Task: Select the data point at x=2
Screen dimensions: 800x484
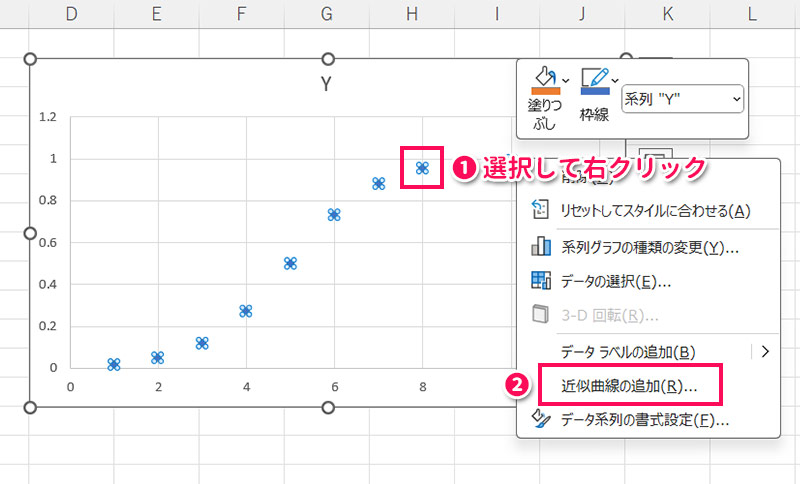Action: [x=158, y=358]
